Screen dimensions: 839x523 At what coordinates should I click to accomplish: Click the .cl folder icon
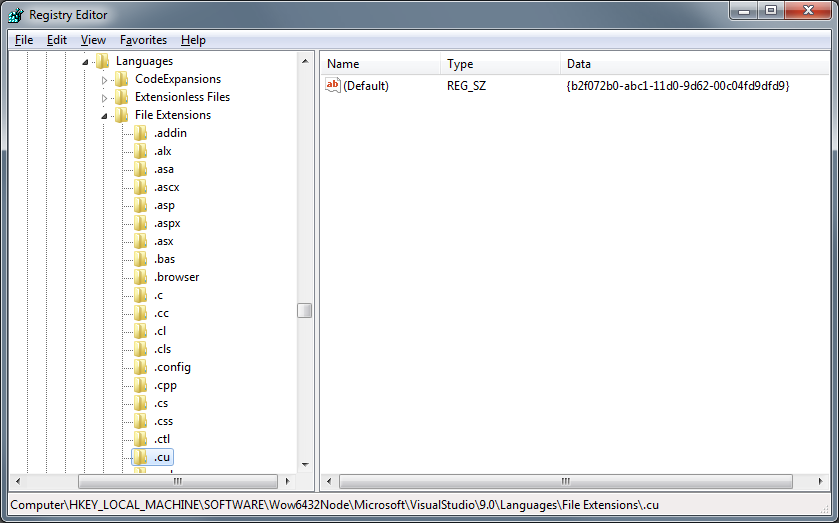point(141,331)
